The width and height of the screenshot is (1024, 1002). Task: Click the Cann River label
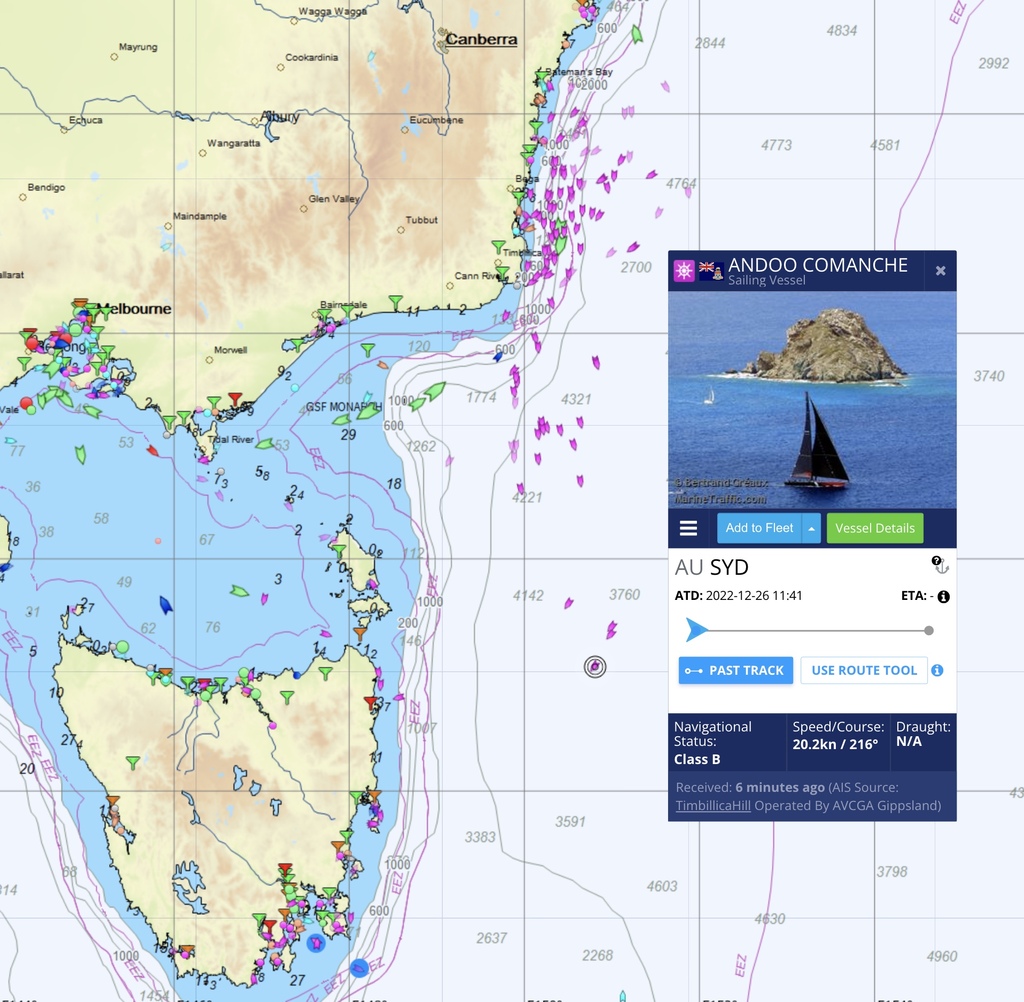tap(477, 276)
